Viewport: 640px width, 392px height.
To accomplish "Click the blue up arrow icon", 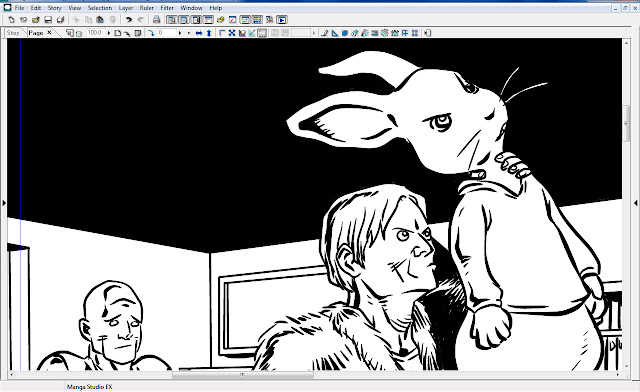I will 209,33.
